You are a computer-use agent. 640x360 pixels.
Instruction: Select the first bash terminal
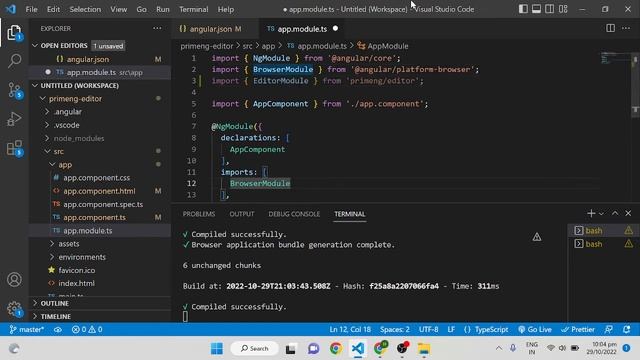point(603,231)
